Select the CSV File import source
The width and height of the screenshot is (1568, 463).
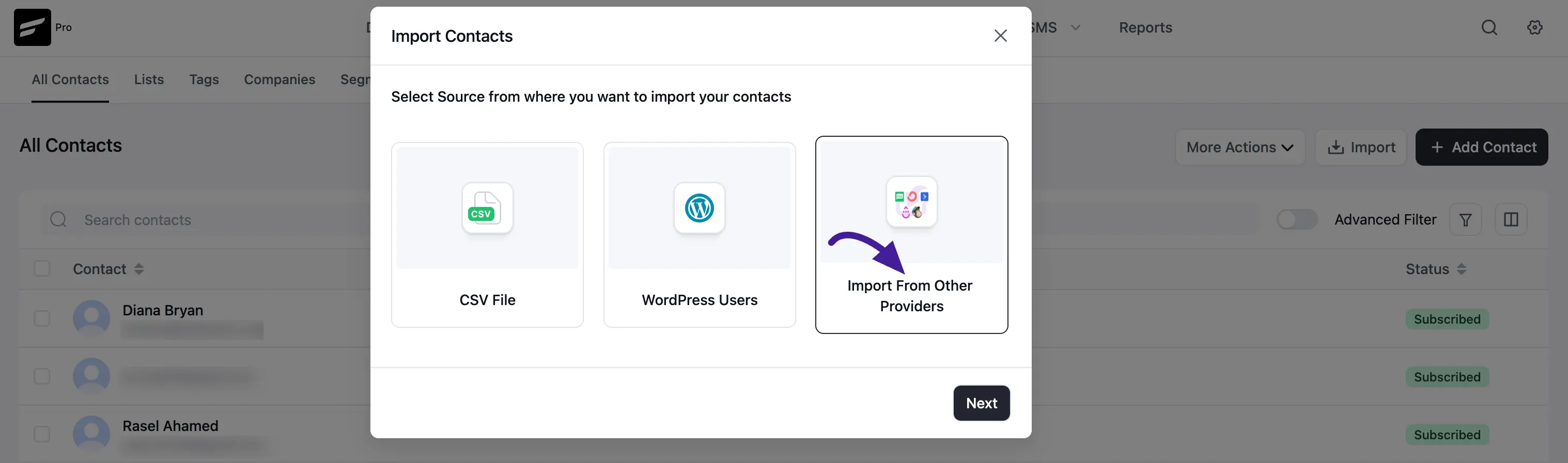coord(487,235)
